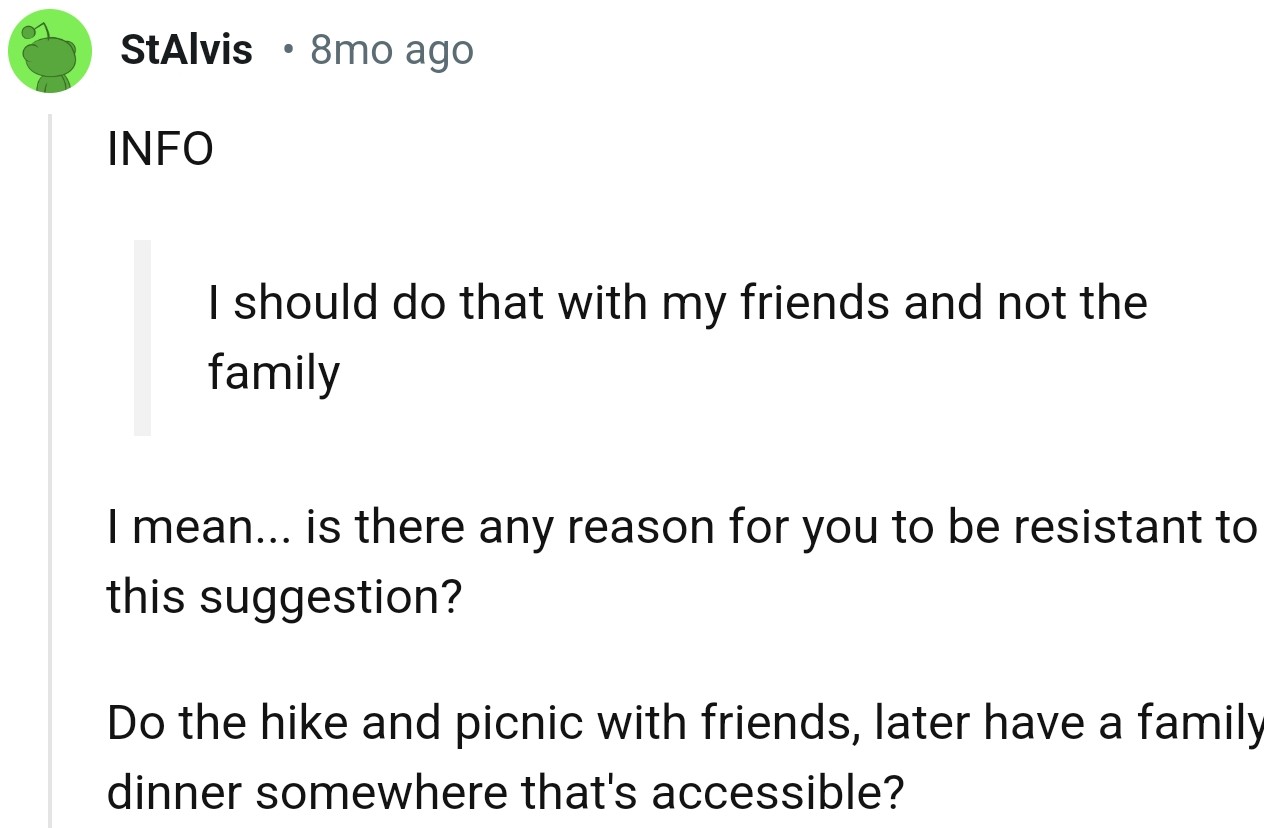Click the quoted line "I should do that"

pyautogui.click(x=330, y=302)
